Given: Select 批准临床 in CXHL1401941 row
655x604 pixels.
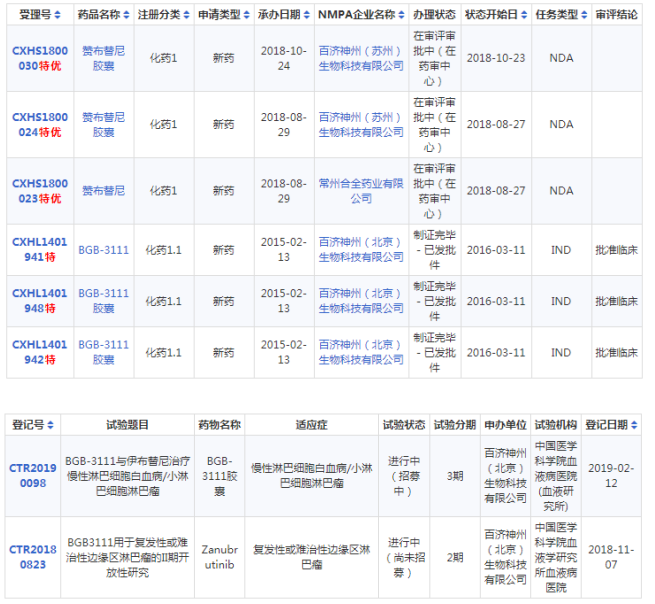Looking at the screenshot, I should (x=617, y=250).
